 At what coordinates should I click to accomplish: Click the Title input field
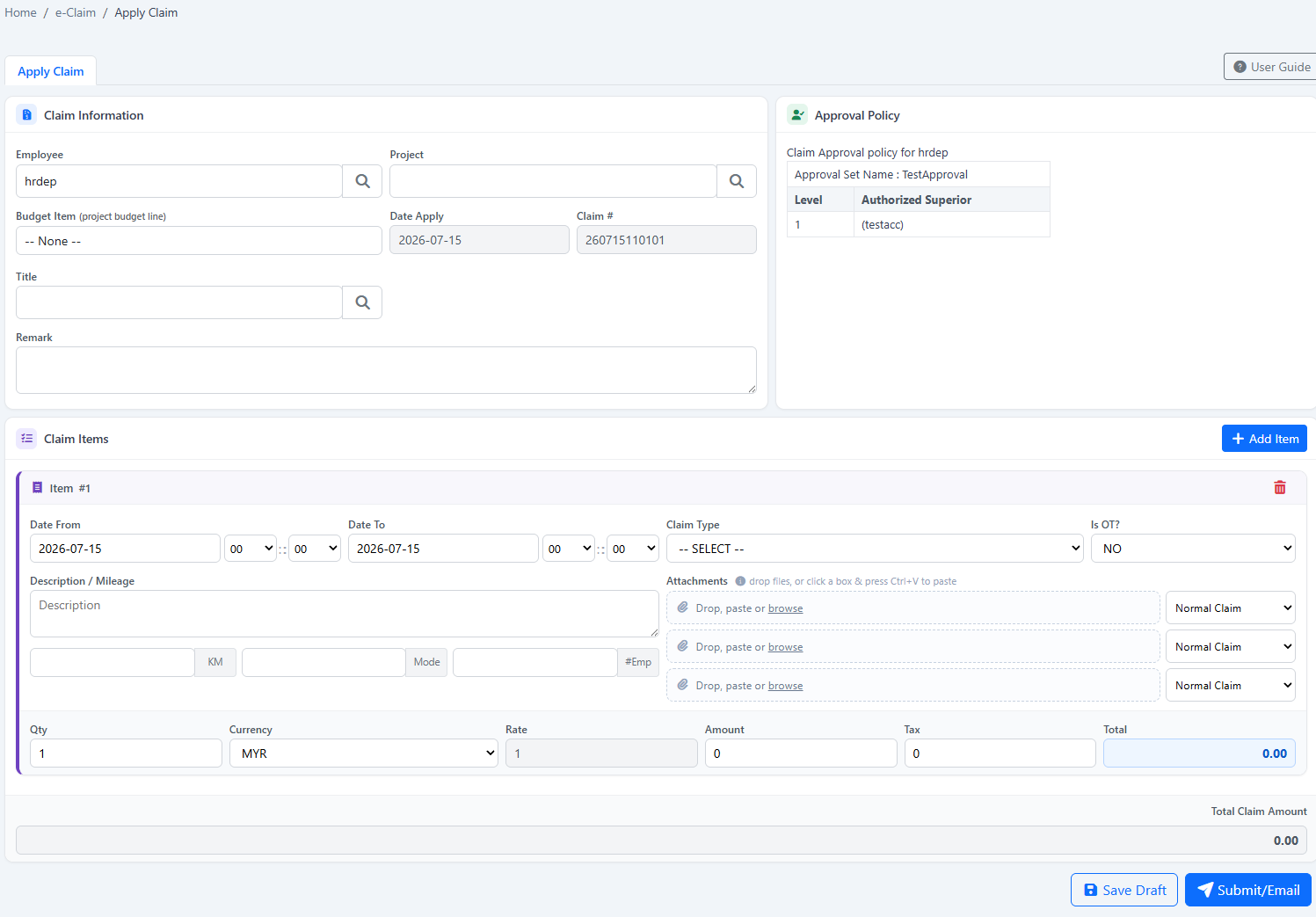point(179,302)
